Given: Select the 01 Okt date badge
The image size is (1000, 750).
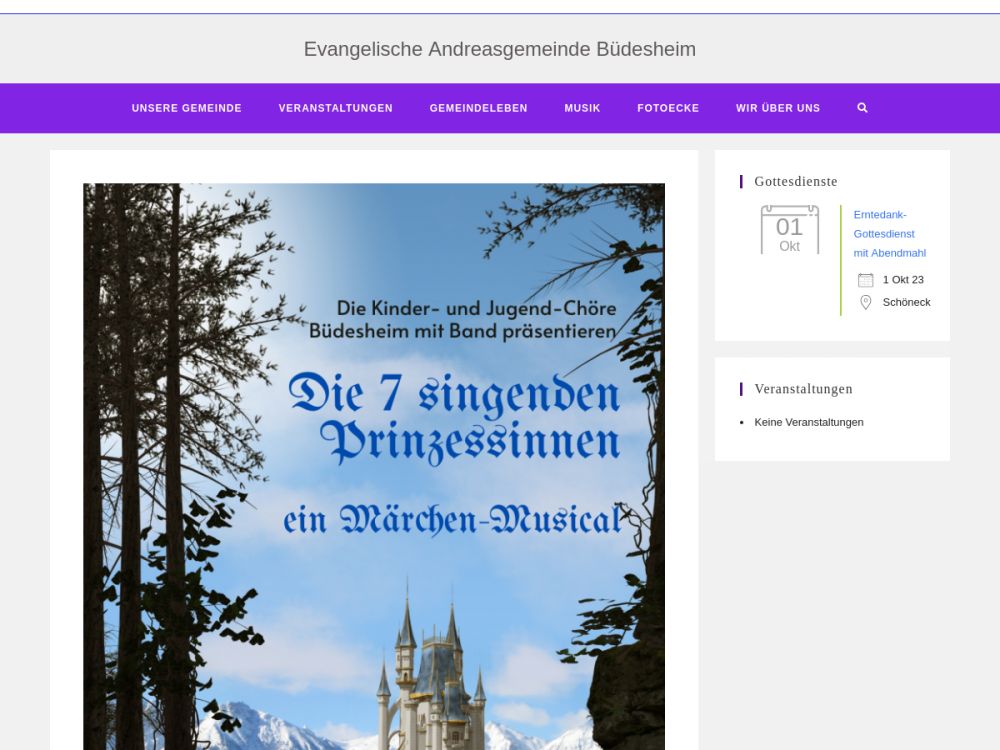Looking at the screenshot, I should click(789, 231).
